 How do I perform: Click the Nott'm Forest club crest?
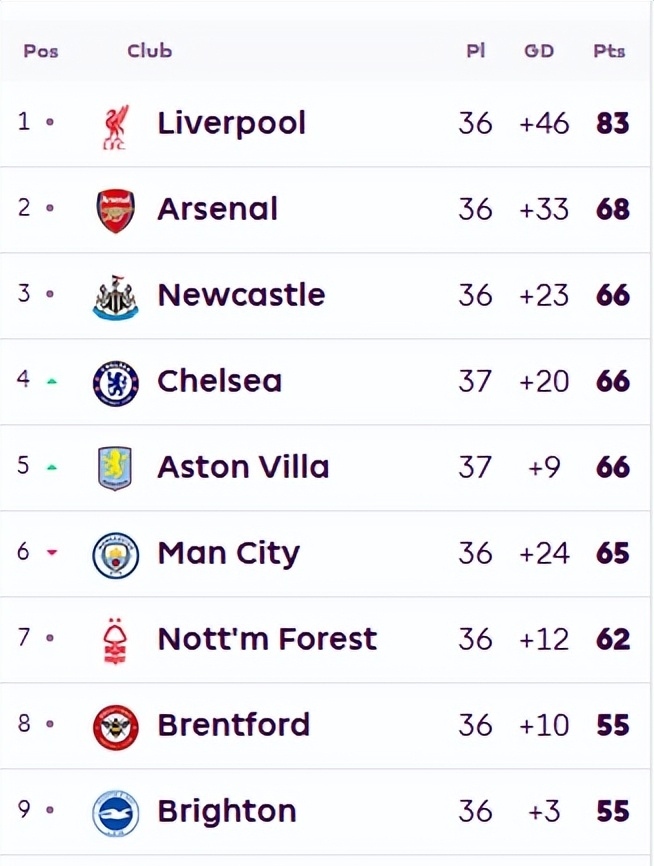[x=115, y=641]
